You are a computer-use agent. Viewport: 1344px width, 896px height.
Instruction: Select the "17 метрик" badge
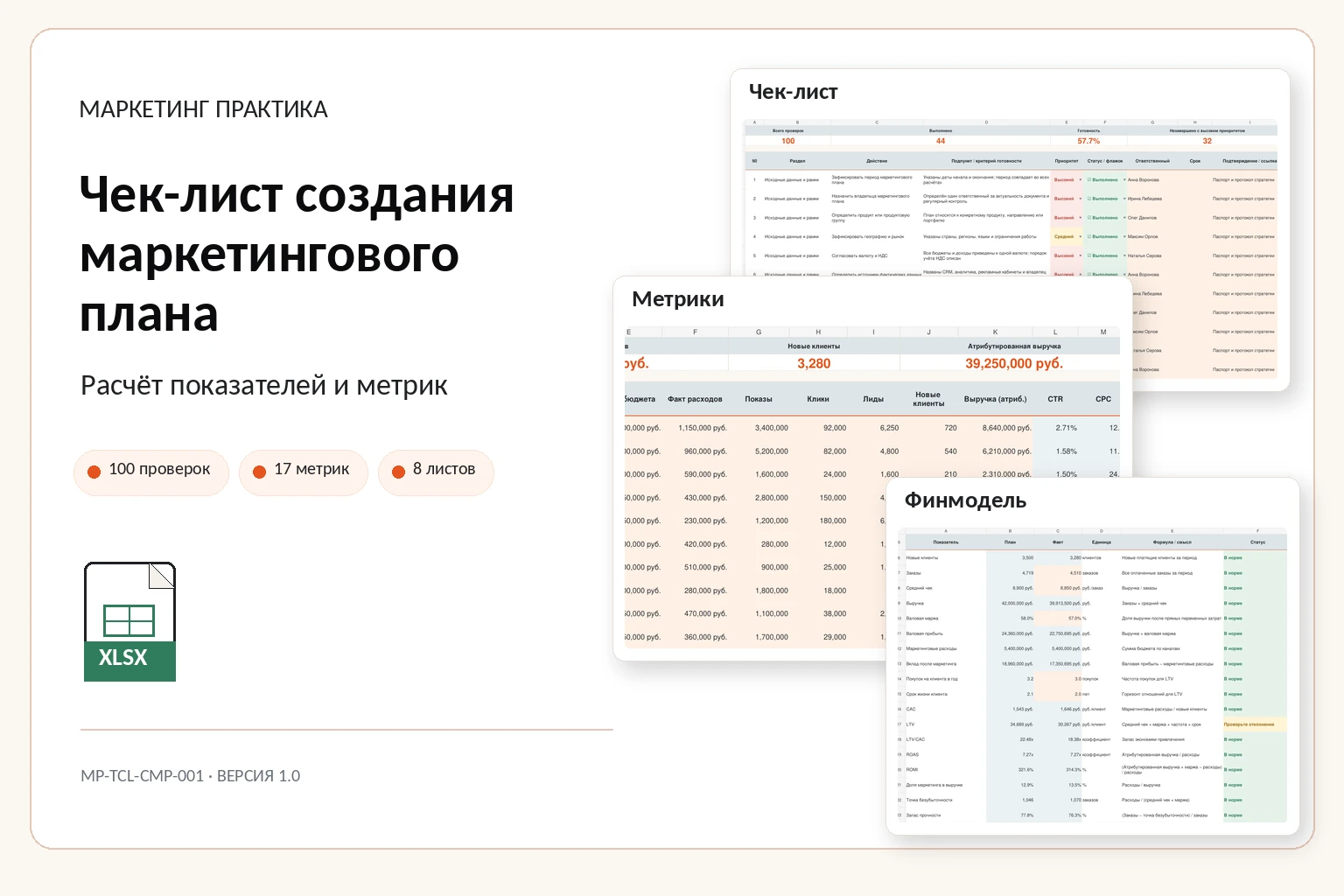(x=304, y=472)
